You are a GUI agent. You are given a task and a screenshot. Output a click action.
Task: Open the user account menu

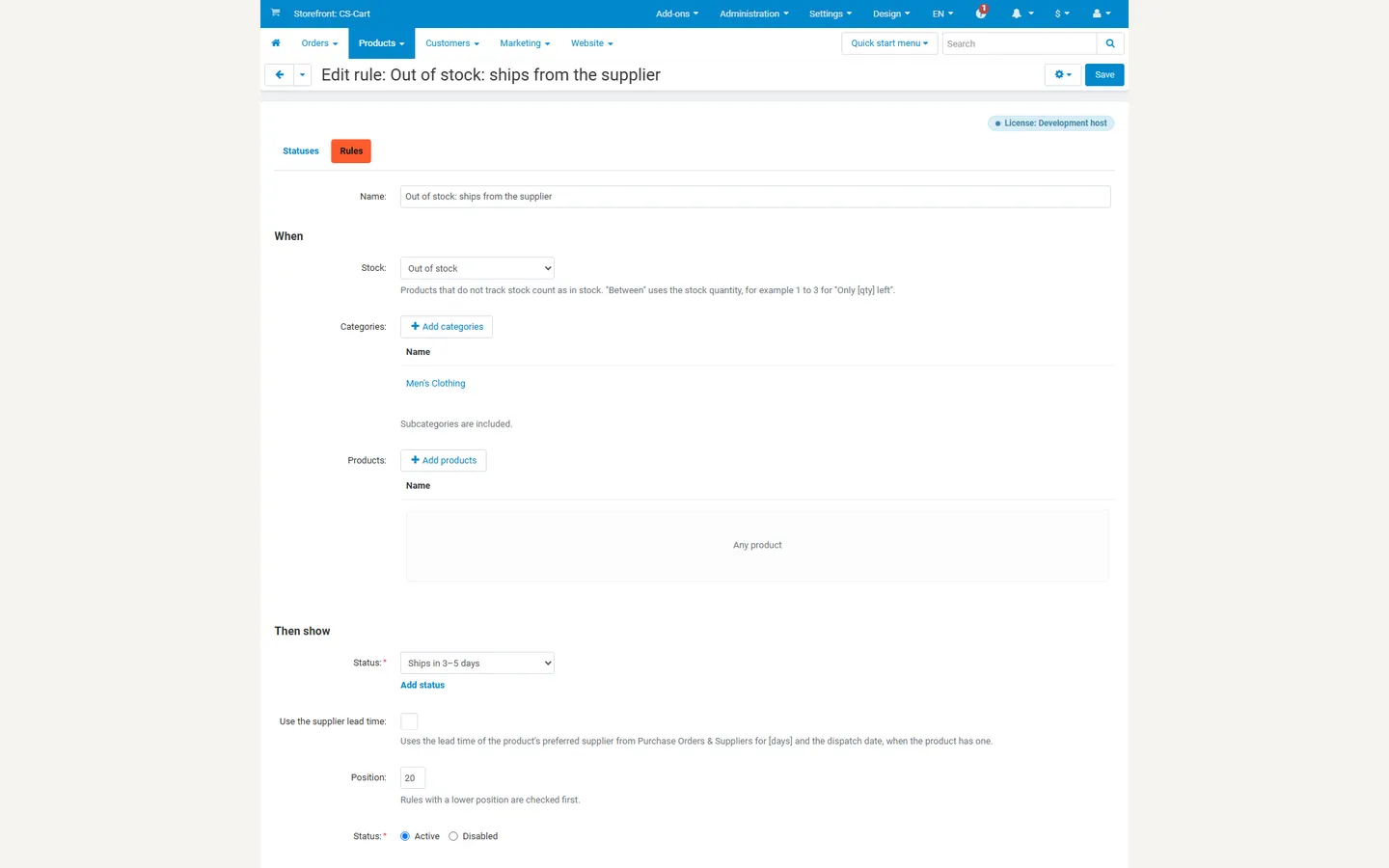pyautogui.click(x=1102, y=14)
